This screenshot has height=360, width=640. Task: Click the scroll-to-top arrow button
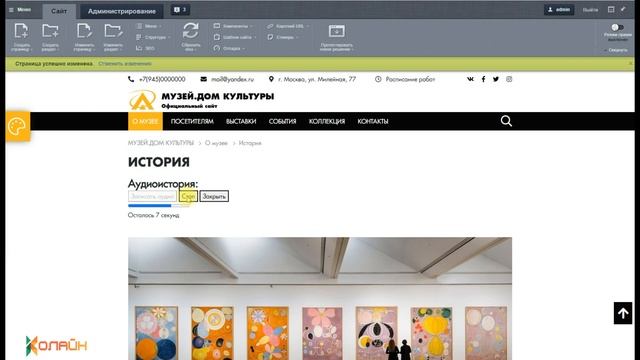tap(623, 313)
